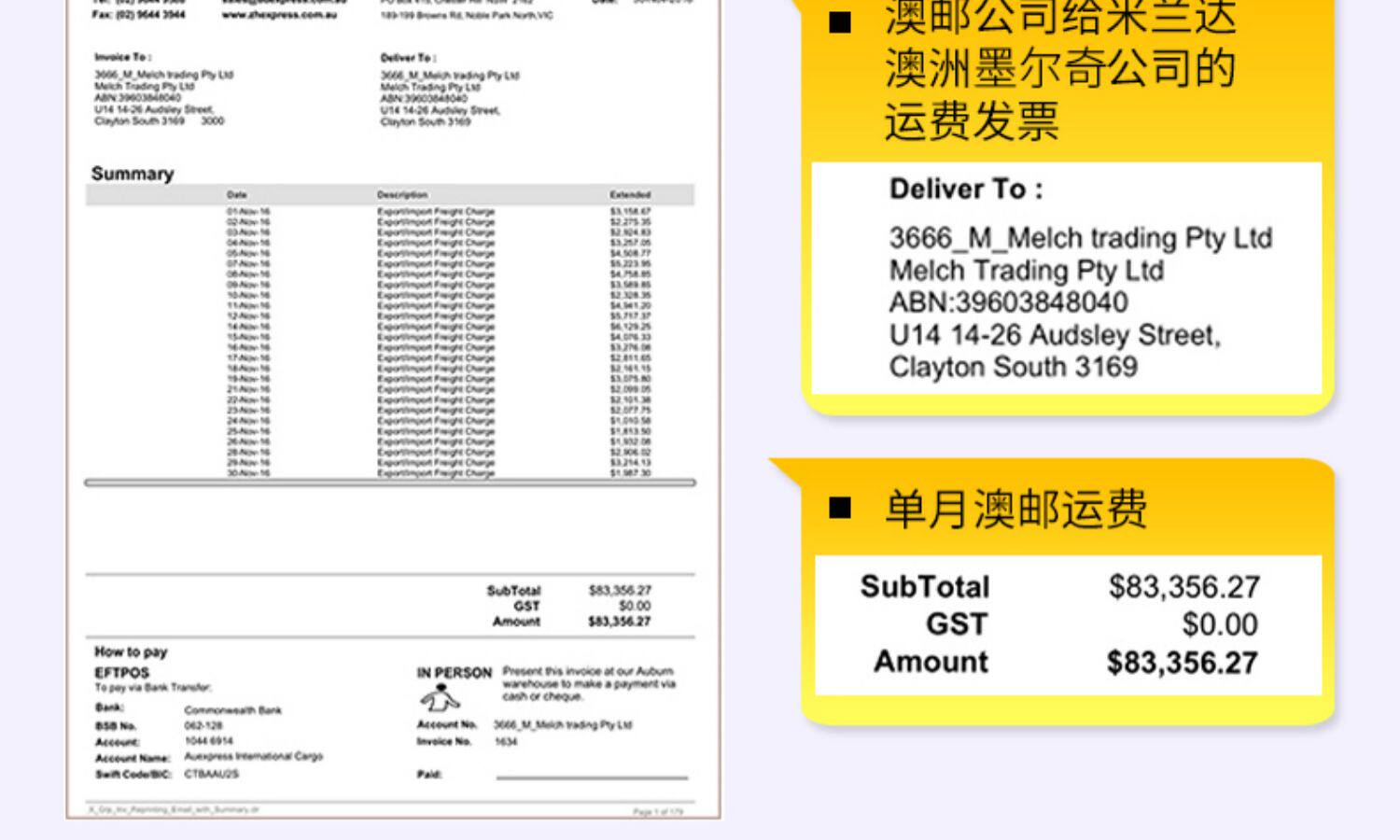Click the '单月澳邮运费' callout heading
Viewport: 1400px width, 840px height.
1015,510
